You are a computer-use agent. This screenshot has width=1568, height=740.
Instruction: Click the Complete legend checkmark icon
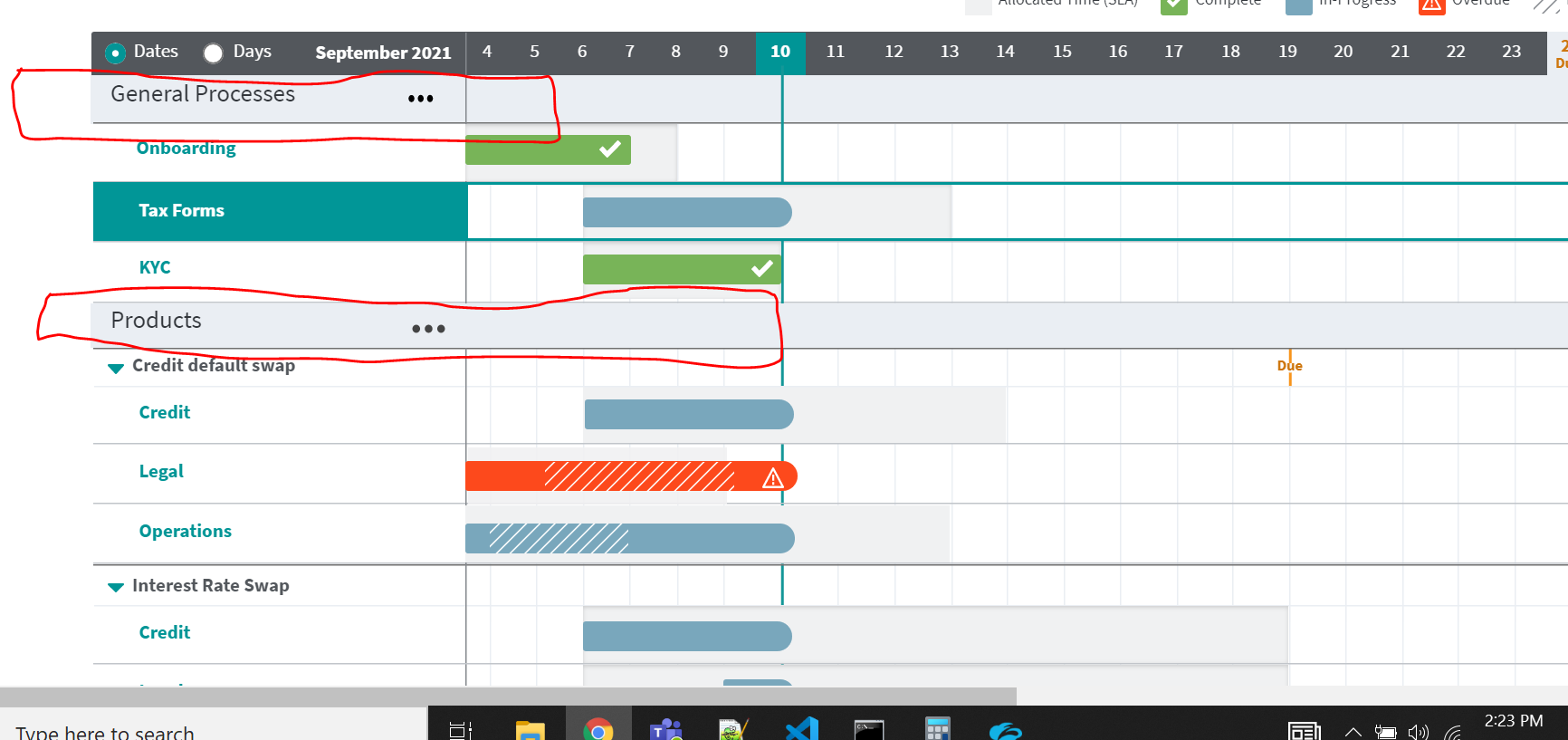point(1173,5)
